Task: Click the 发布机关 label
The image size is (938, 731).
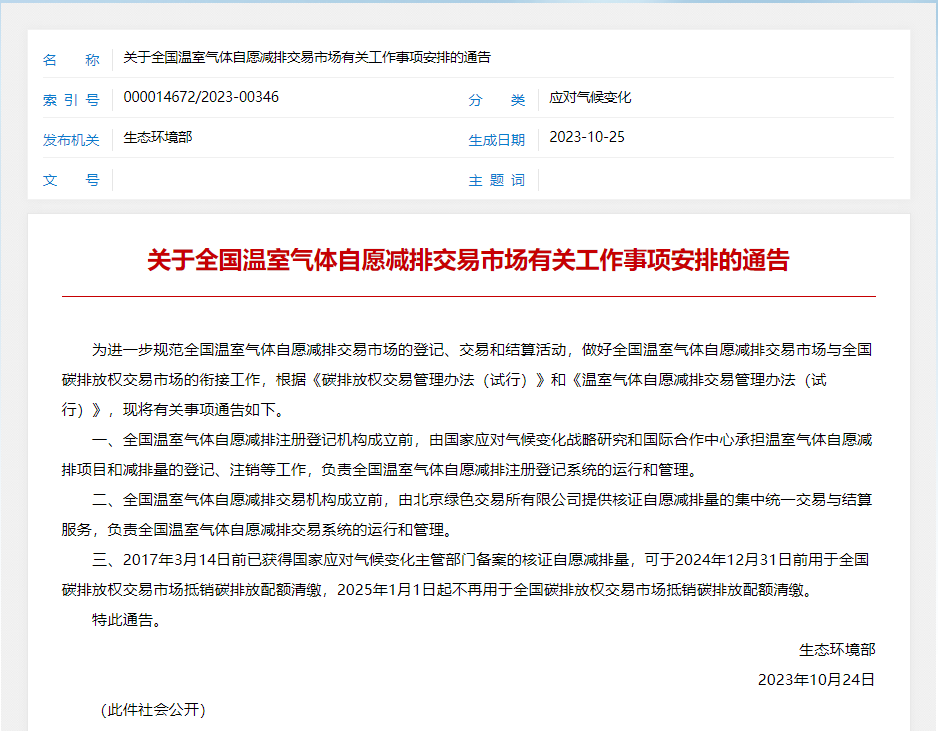Action: tap(71, 140)
